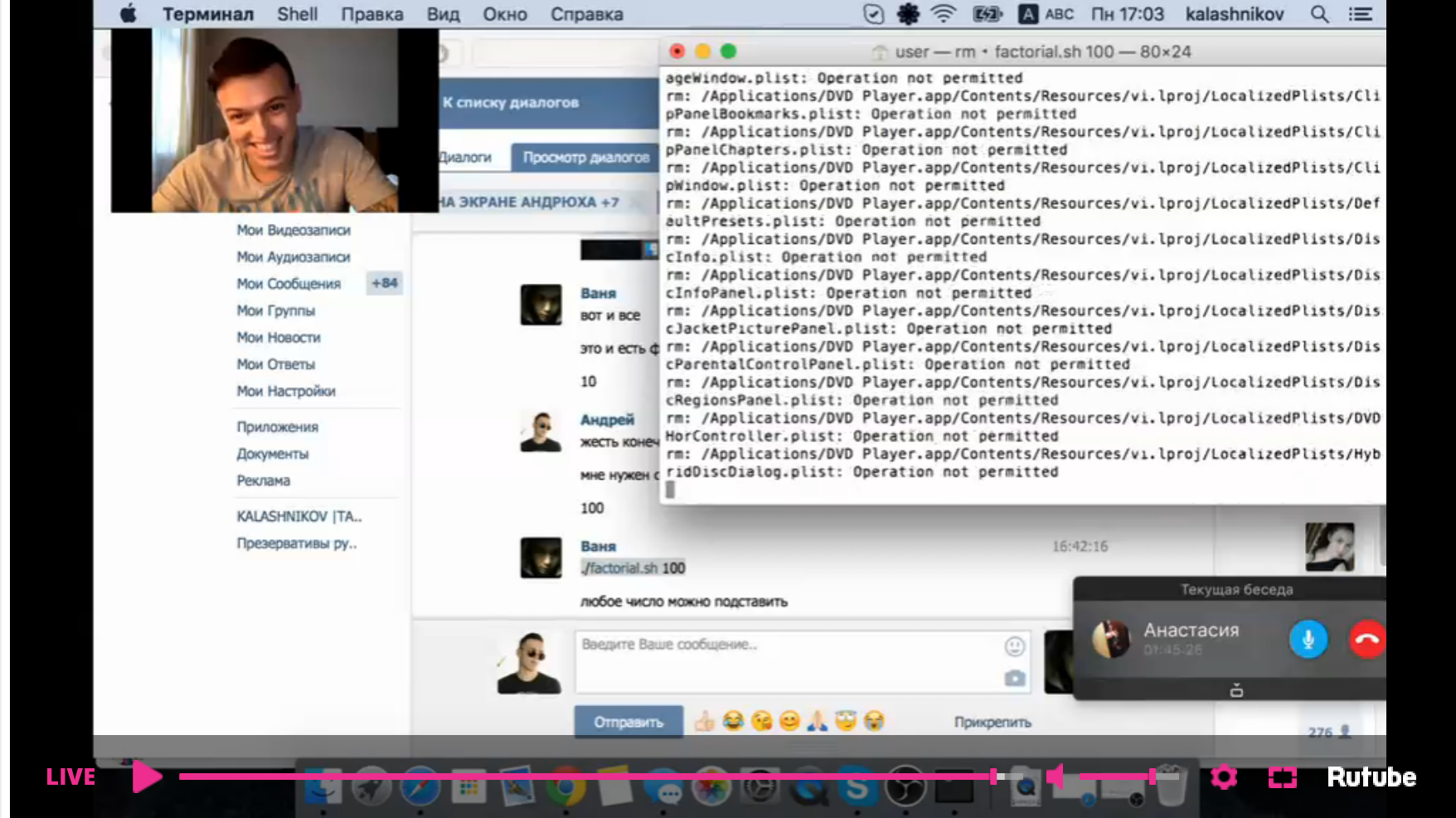Image resolution: width=1456 pixels, height=818 pixels.
Task: Insert the folded hands emoji
Action: tap(818, 721)
